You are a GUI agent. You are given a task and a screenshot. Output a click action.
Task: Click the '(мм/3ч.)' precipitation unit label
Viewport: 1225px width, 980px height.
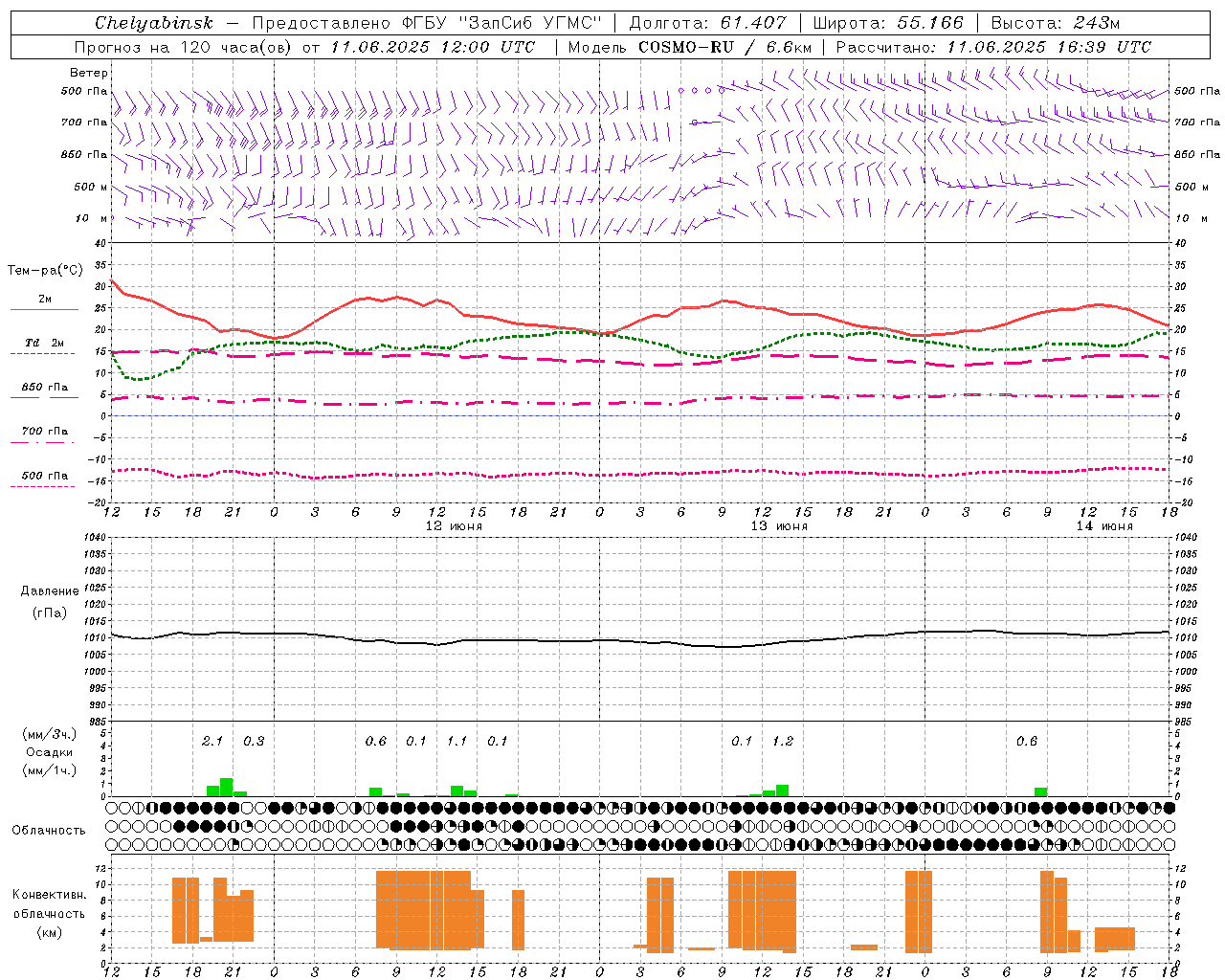[x=50, y=734]
